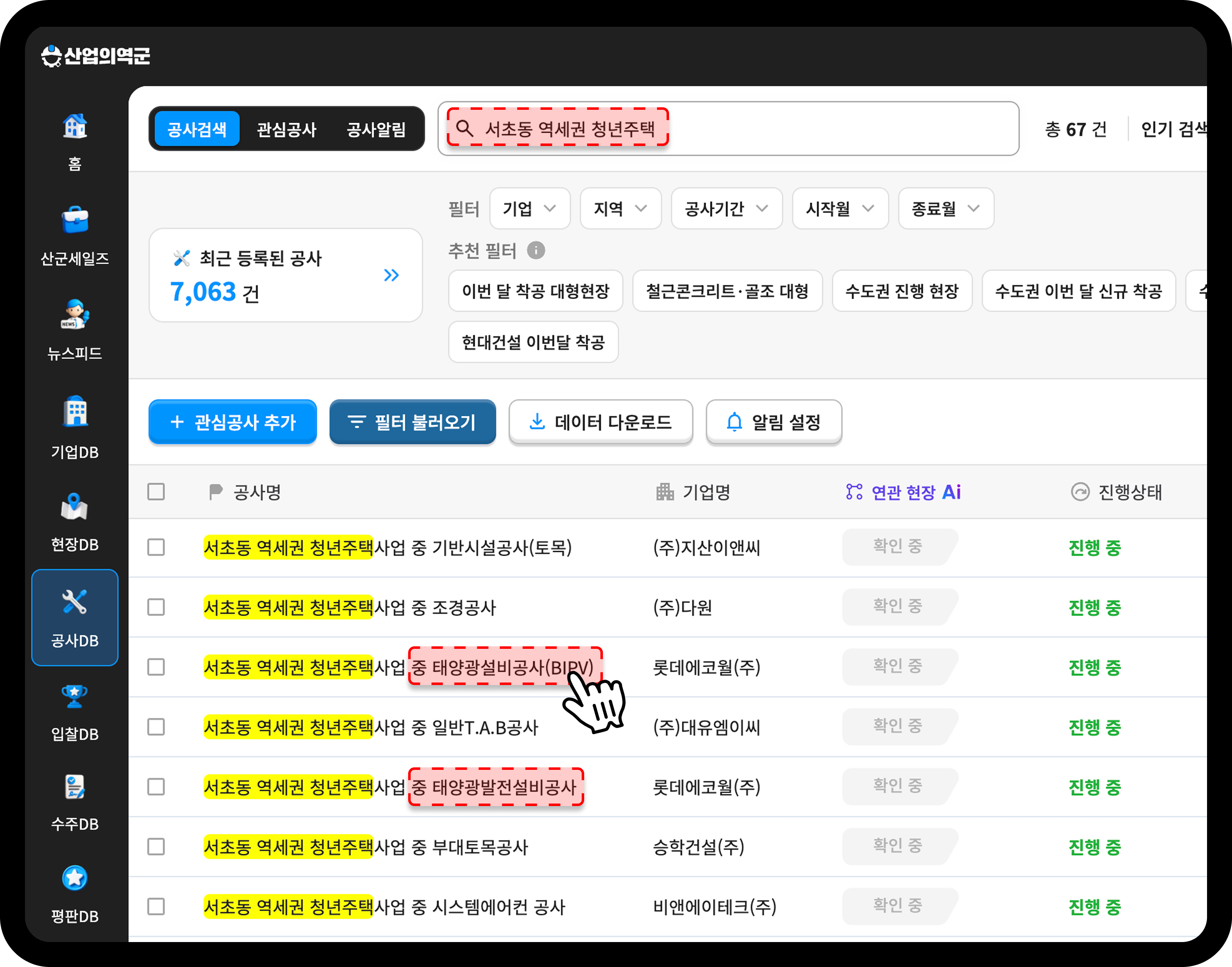The width and height of the screenshot is (1232, 967).
Task: Click 진행 중 status in 부대토목공사 row
Action: tap(1094, 847)
